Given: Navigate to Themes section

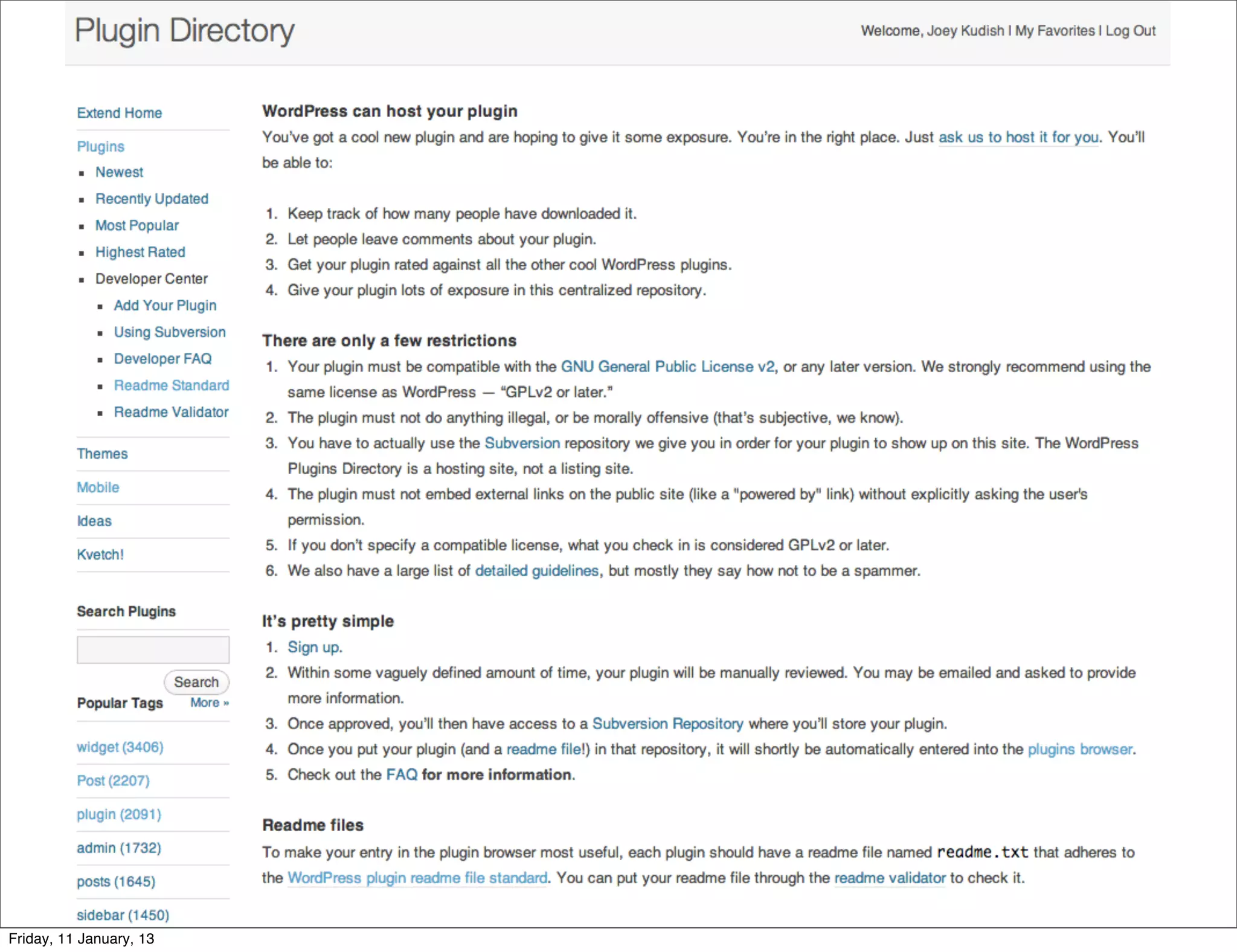Looking at the screenshot, I should click(102, 454).
